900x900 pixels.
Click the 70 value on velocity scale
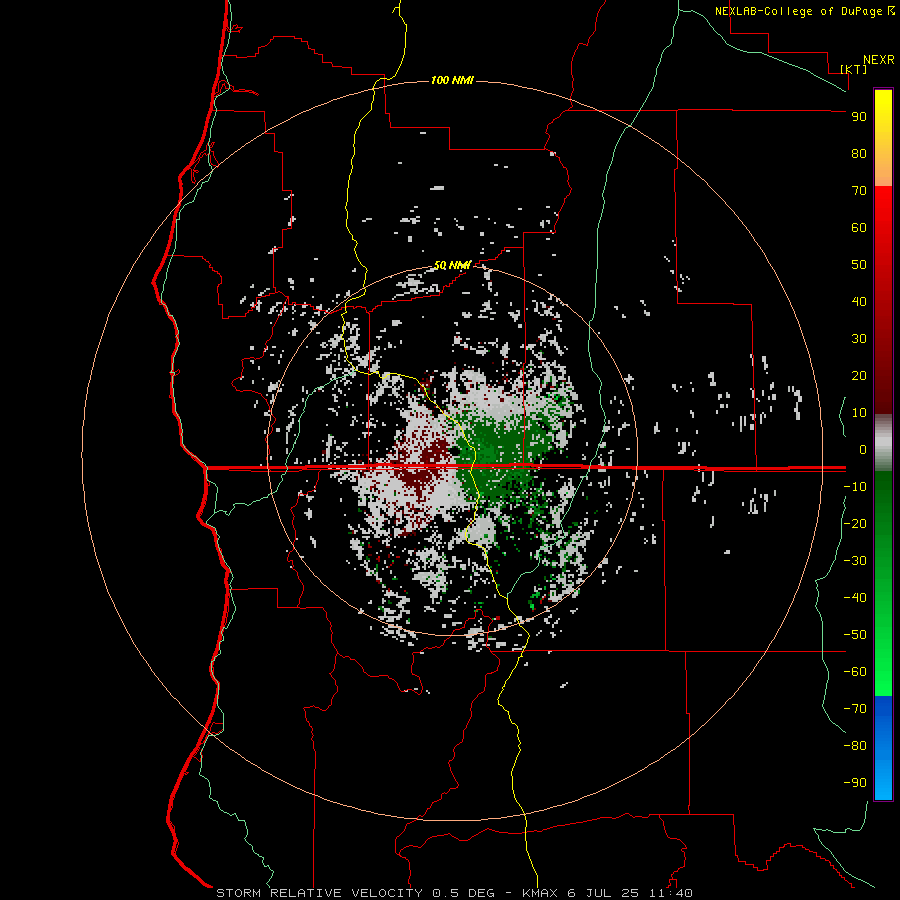859,191
